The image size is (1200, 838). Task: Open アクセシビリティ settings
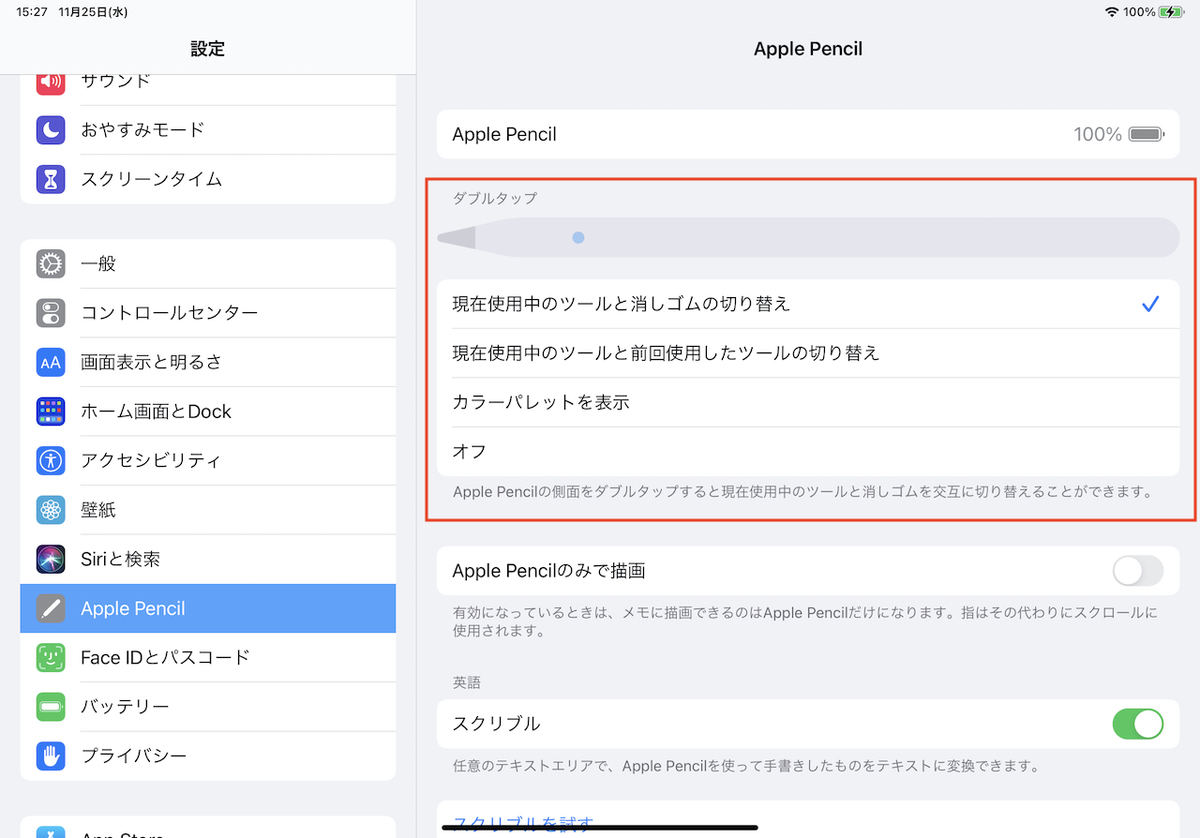point(208,460)
